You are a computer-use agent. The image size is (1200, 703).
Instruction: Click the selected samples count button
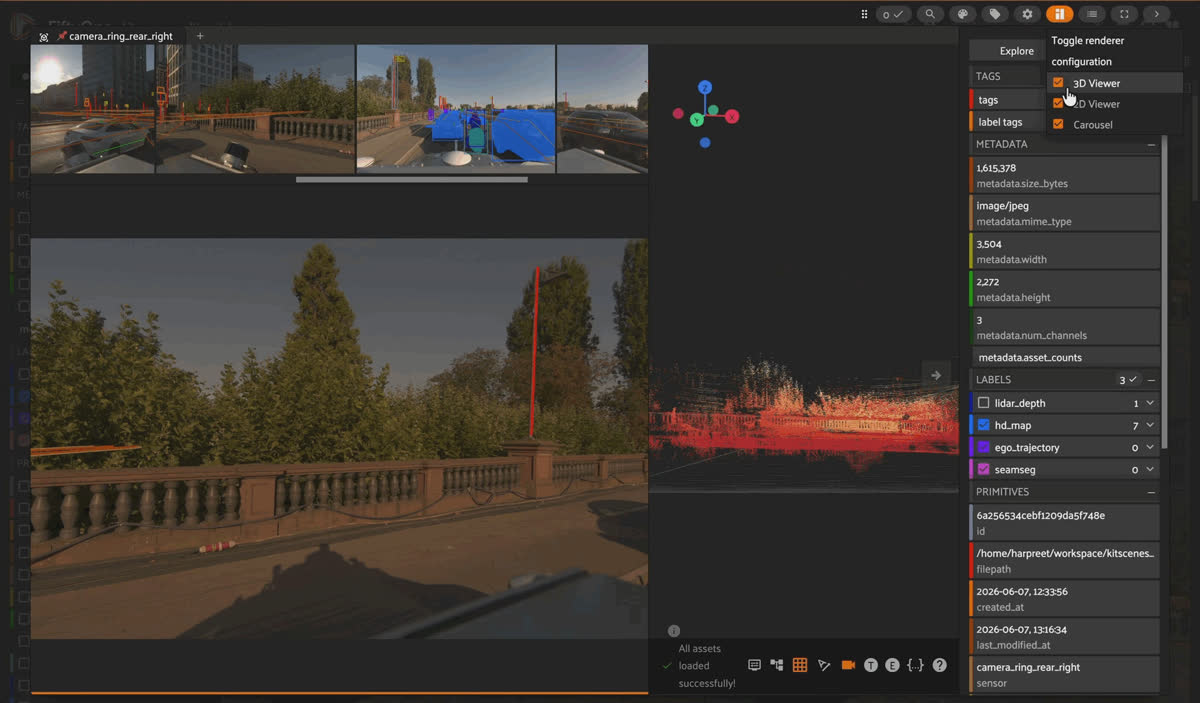[x=893, y=14]
